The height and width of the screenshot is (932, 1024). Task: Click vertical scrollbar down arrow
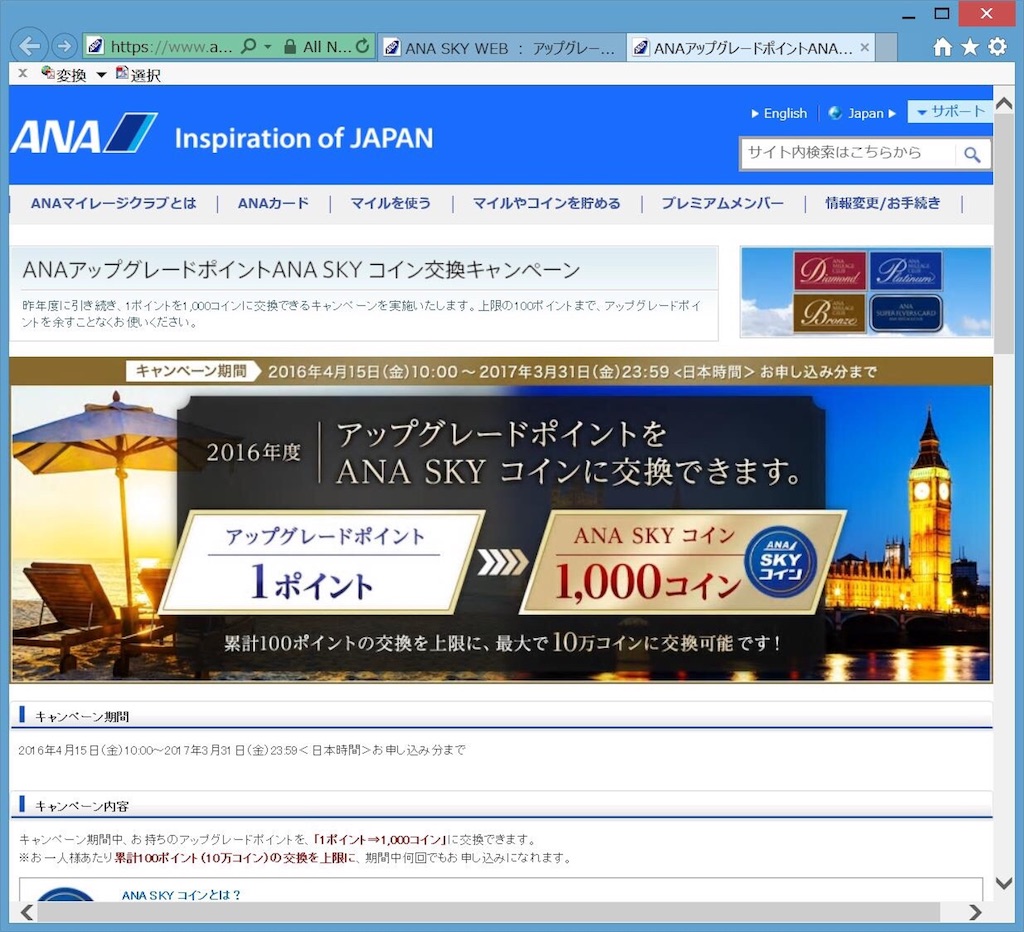click(x=1004, y=882)
